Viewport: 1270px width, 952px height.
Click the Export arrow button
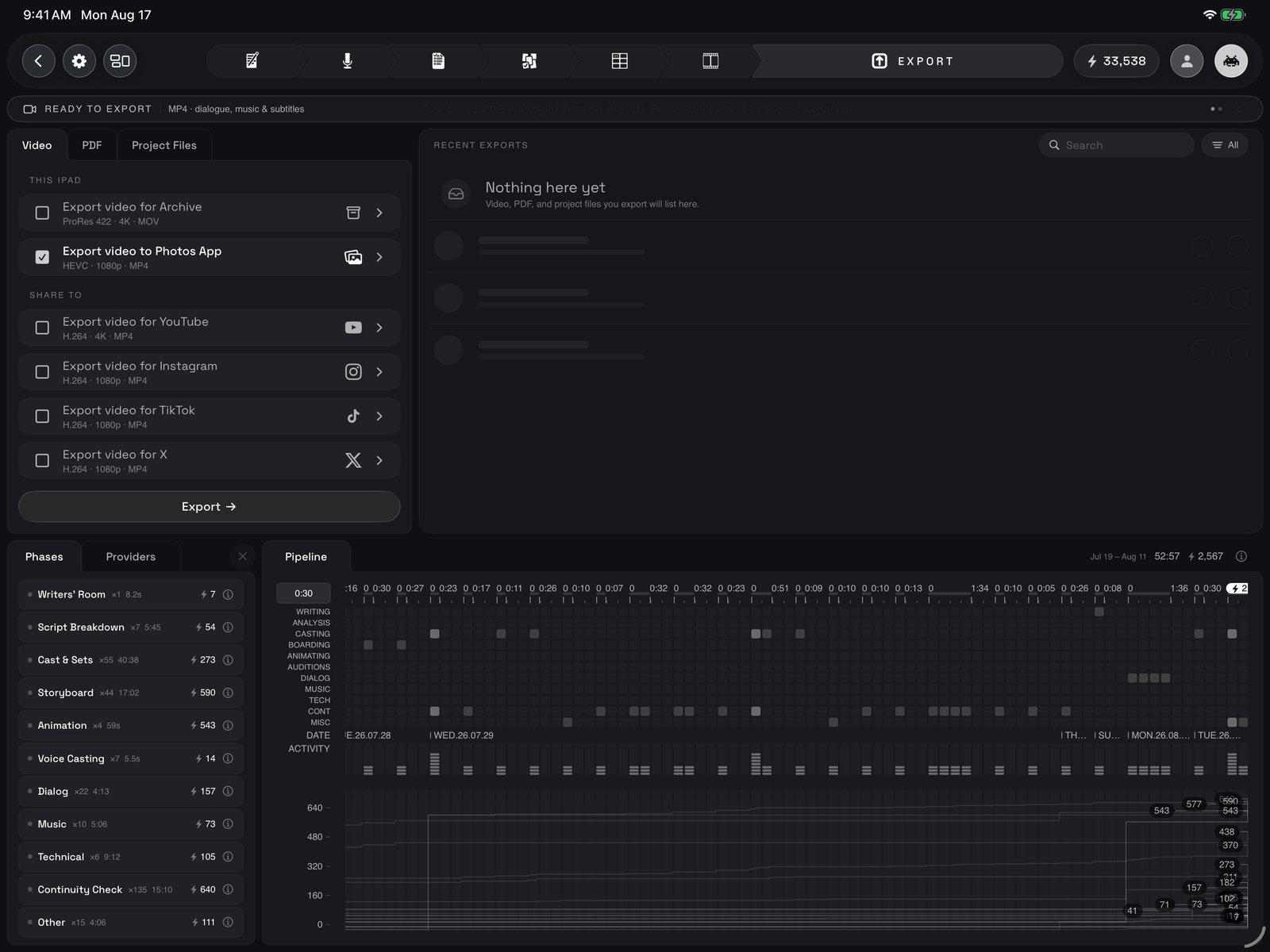[x=210, y=507]
